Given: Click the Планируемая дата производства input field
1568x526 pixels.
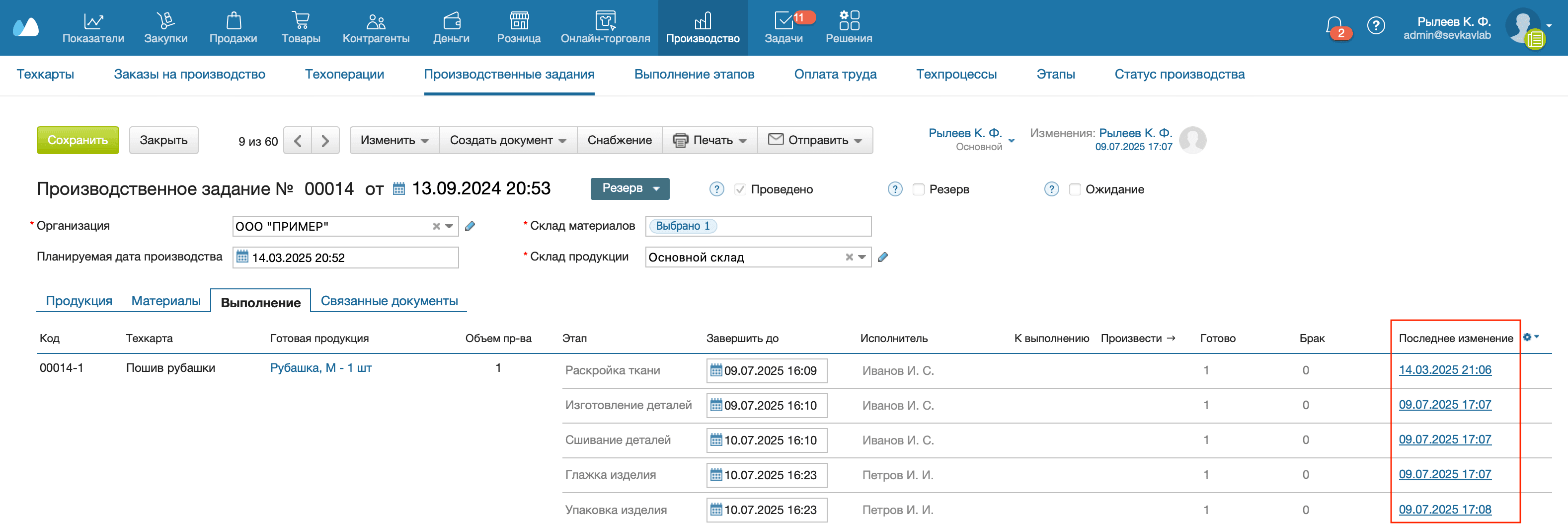Looking at the screenshot, I should [x=344, y=257].
